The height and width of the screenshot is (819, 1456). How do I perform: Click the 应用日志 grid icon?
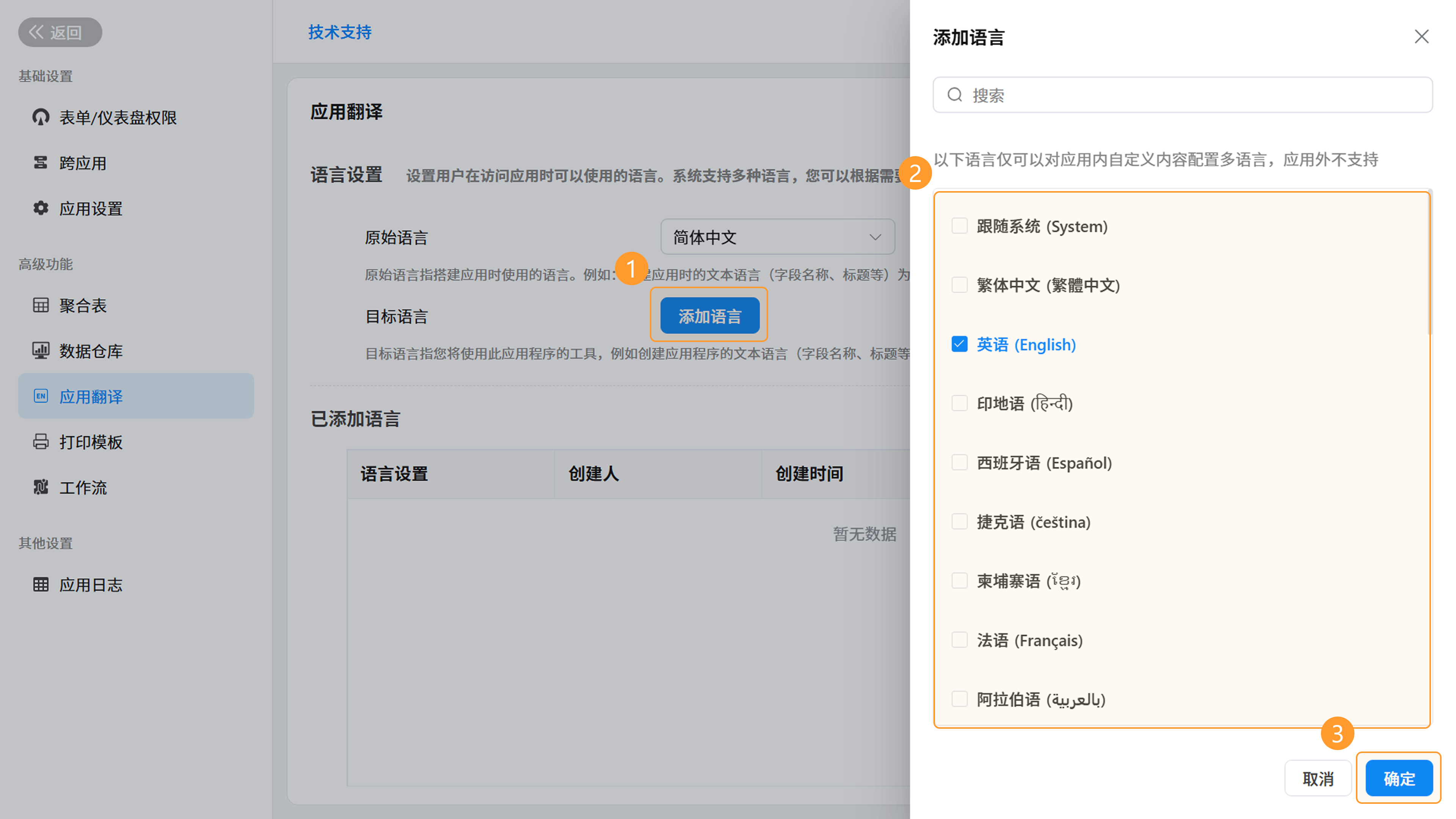tap(41, 584)
